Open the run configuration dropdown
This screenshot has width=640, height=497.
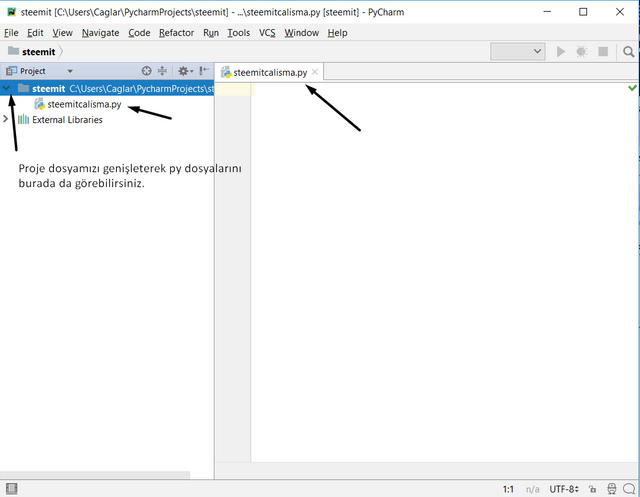518,51
